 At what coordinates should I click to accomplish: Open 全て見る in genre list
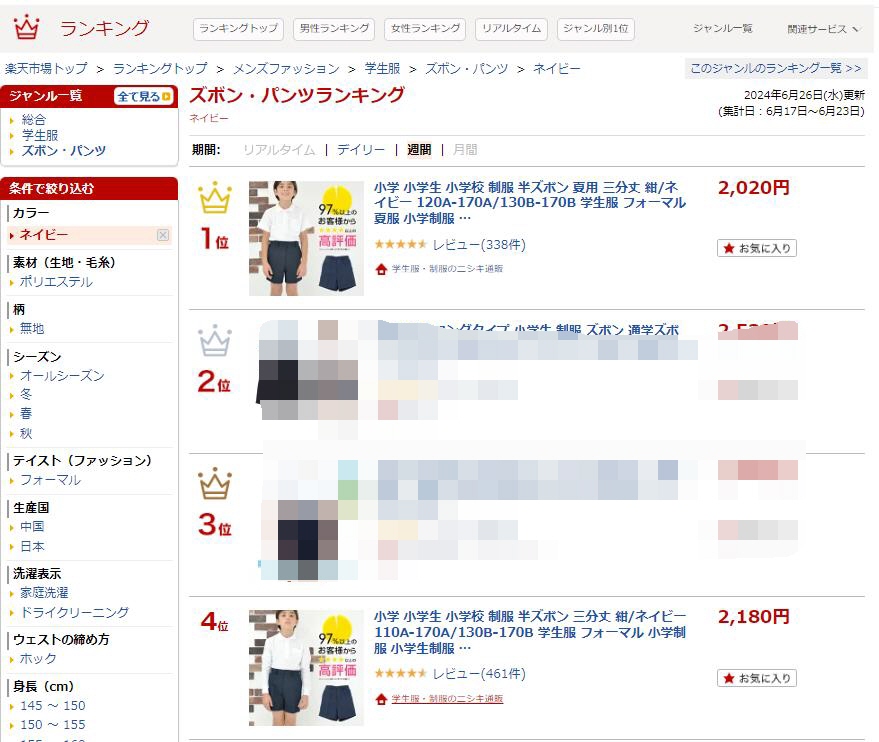click(x=144, y=96)
